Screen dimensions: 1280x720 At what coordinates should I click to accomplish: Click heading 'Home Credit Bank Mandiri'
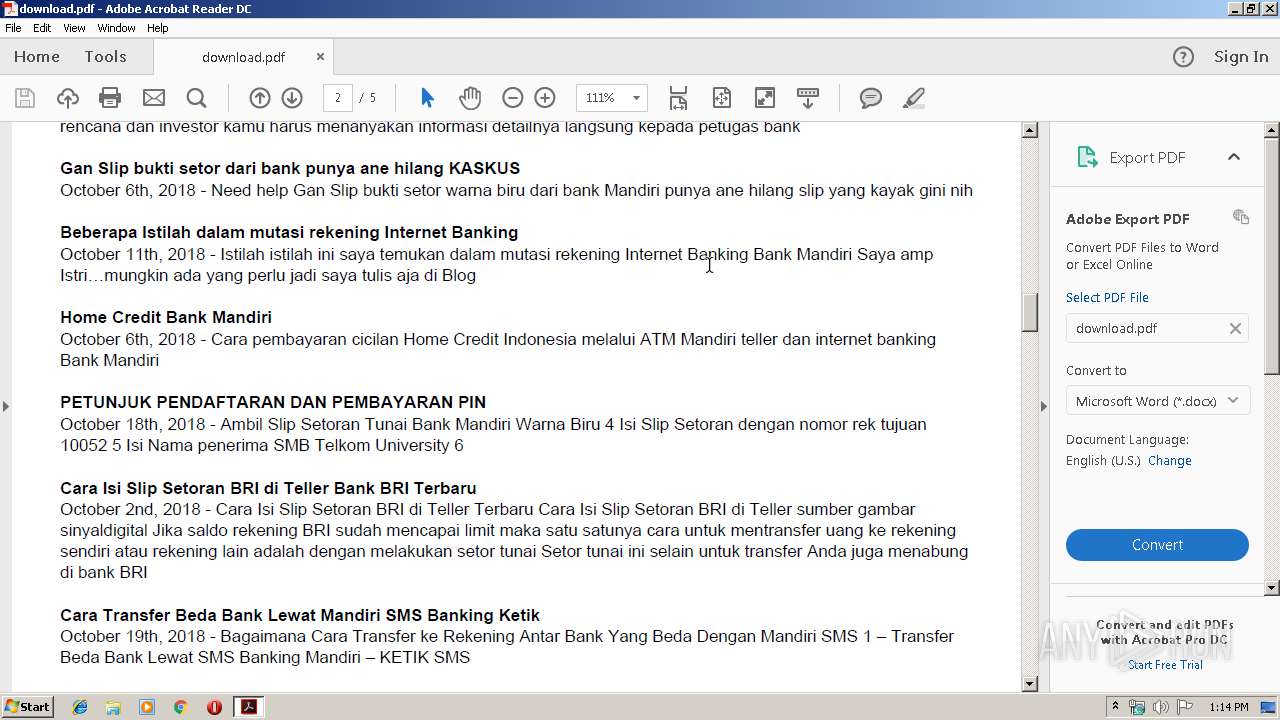166,317
